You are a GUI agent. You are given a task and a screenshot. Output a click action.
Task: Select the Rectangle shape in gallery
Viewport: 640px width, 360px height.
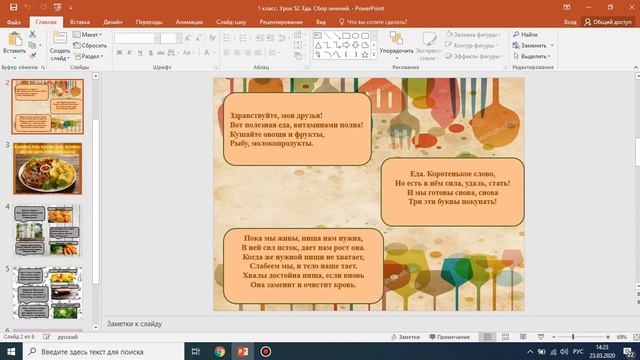346,36
